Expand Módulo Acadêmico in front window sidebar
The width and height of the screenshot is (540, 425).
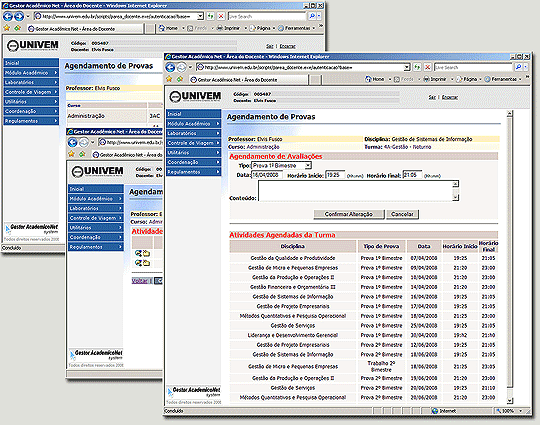(x=193, y=124)
